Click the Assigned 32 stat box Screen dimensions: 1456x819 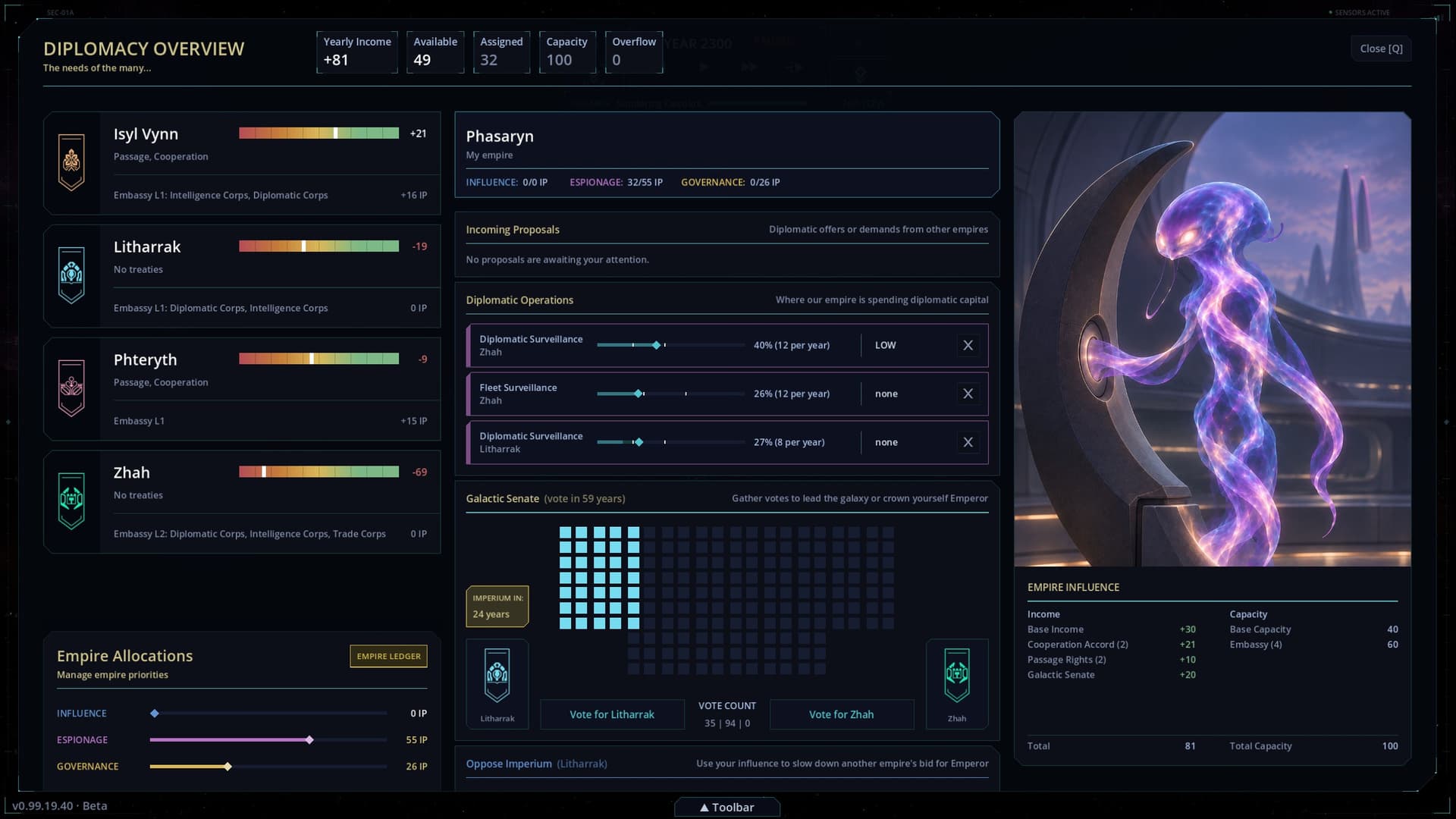pyautogui.click(x=501, y=52)
